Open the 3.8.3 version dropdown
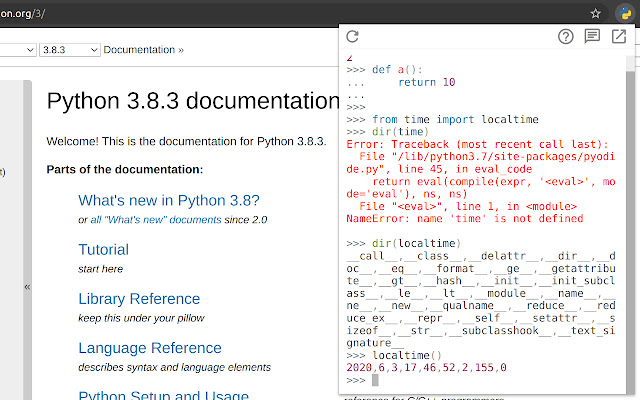640x400 pixels. click(x=70, y=49)
